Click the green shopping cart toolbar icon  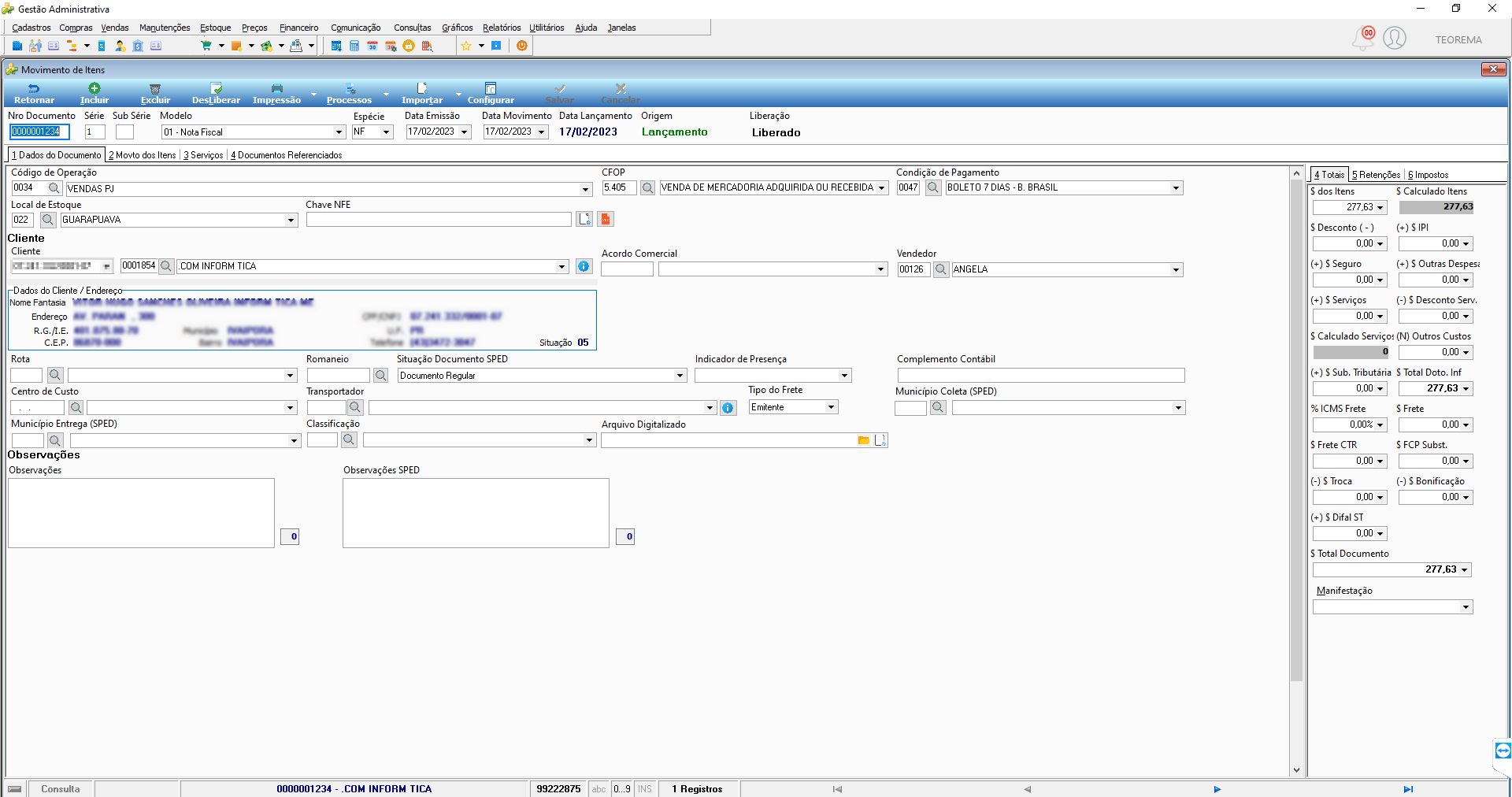coord(206,46)
